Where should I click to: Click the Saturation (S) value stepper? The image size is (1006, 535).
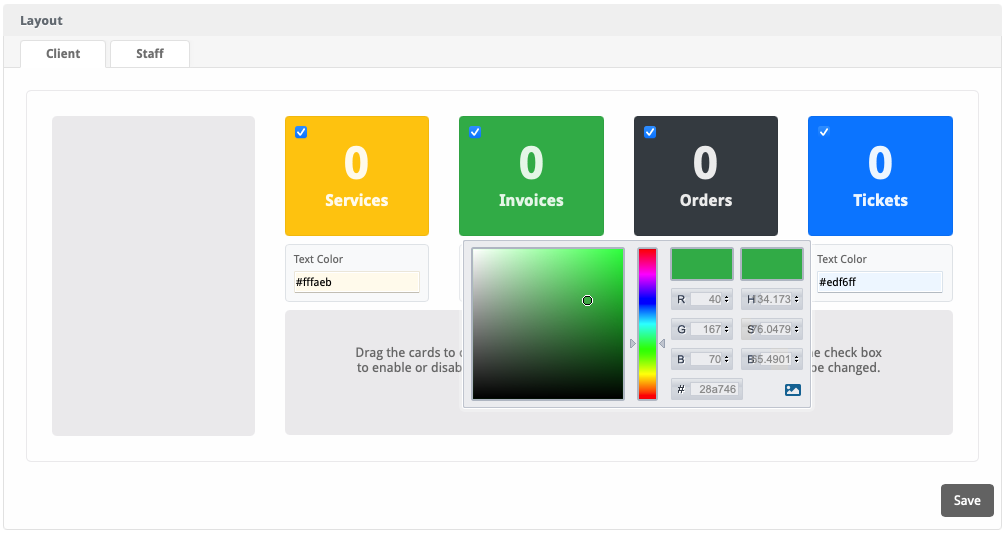click(x=797, y=329)
